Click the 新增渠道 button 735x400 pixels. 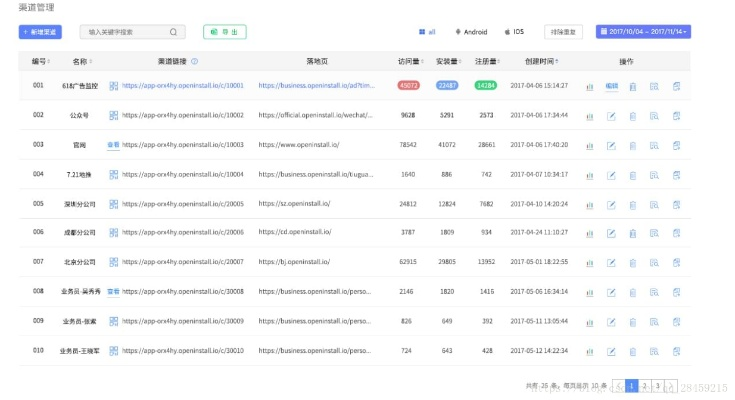[40, 32]
